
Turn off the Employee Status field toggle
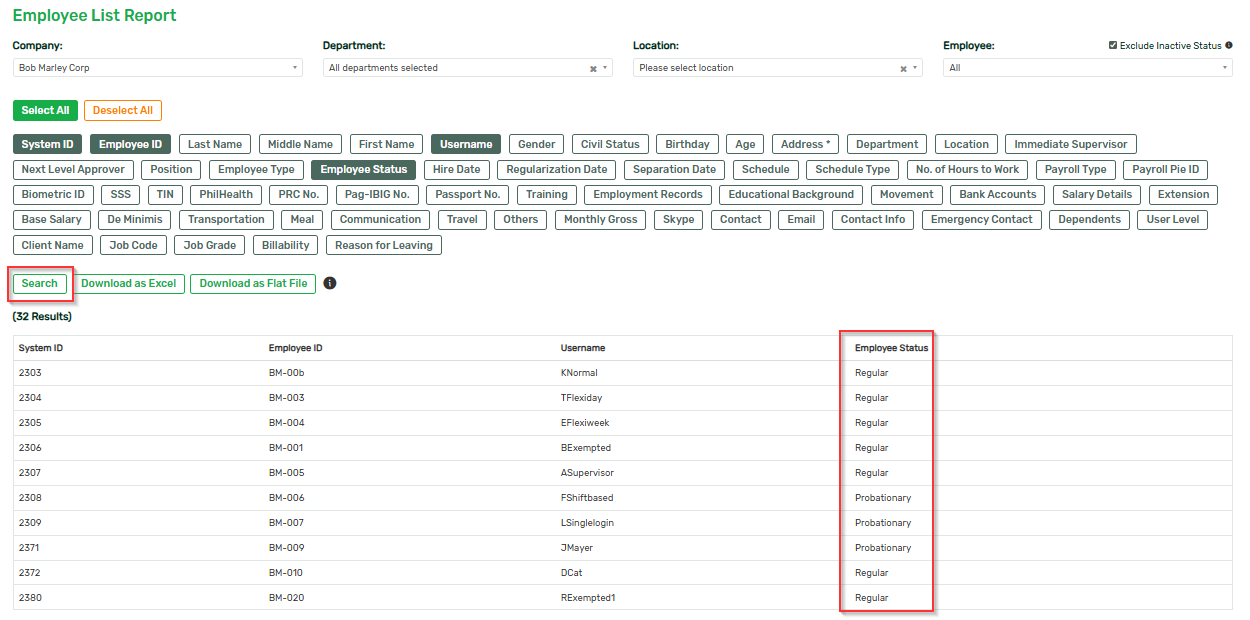click(363, 169)
